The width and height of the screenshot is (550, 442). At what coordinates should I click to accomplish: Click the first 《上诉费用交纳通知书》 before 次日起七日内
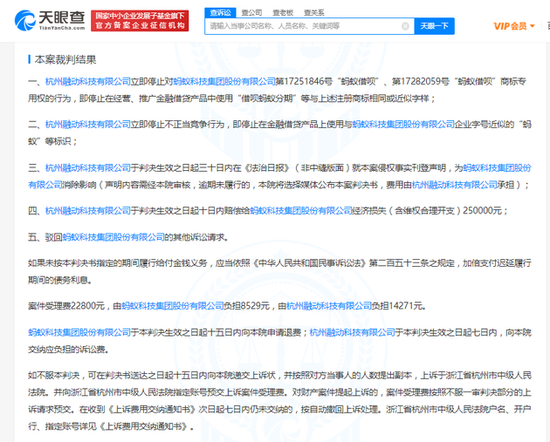(153, 409)
